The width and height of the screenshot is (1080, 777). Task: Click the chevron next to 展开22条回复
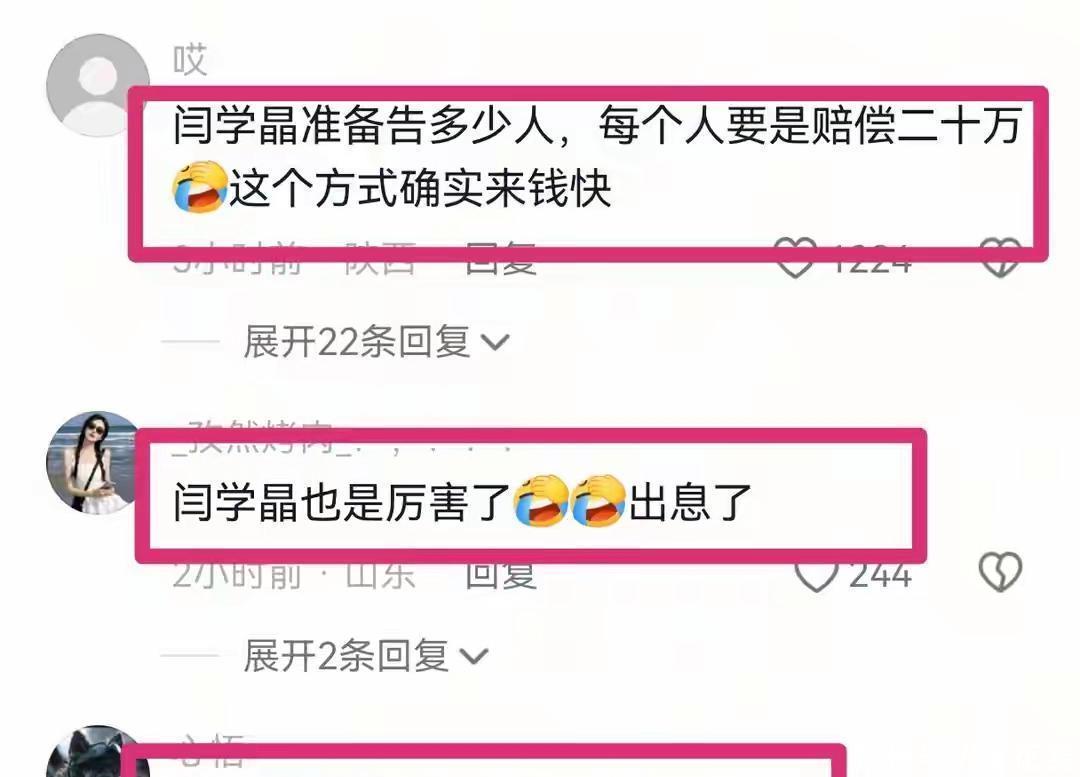(495, 342)
